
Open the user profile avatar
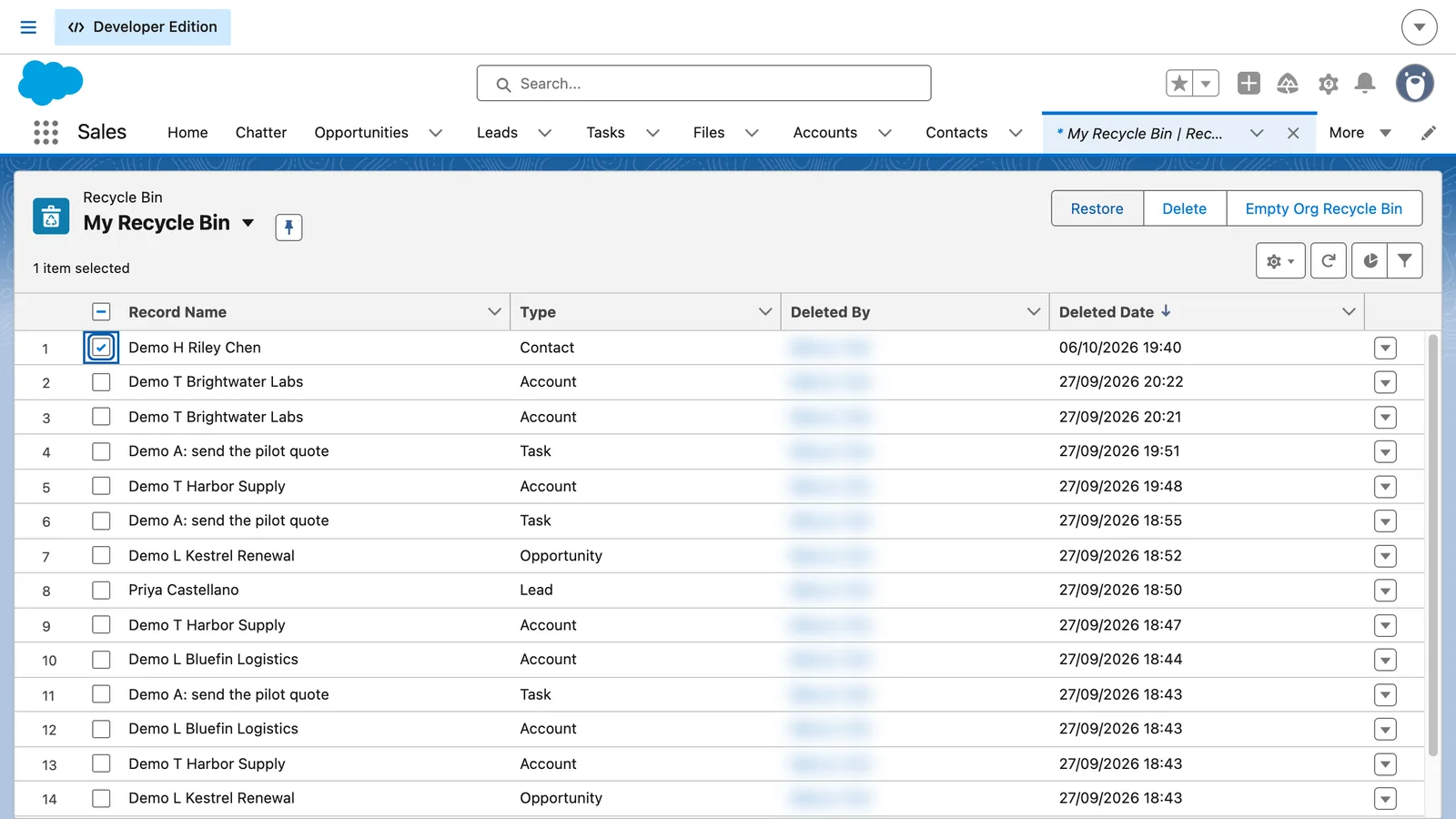click(x=1415, y=84)
